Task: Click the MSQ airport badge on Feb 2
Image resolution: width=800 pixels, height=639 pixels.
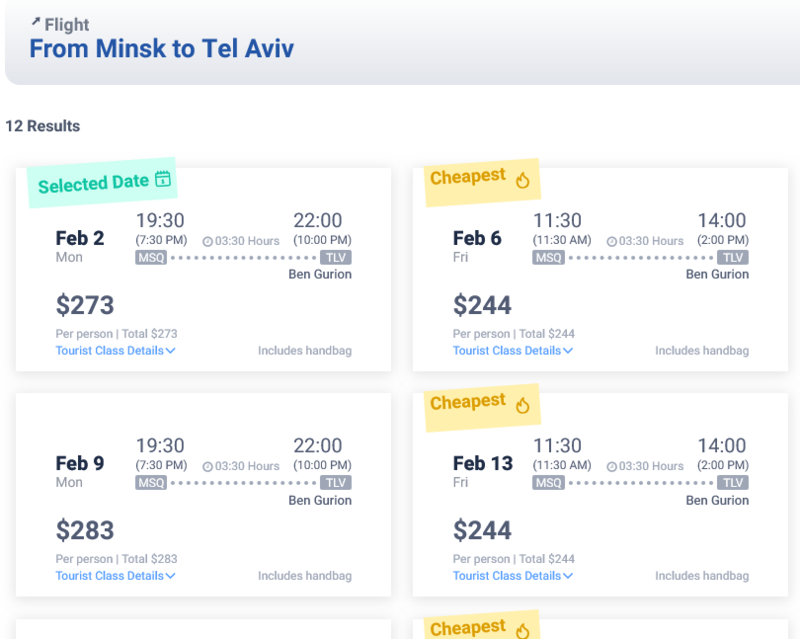Action: point(151,257)
